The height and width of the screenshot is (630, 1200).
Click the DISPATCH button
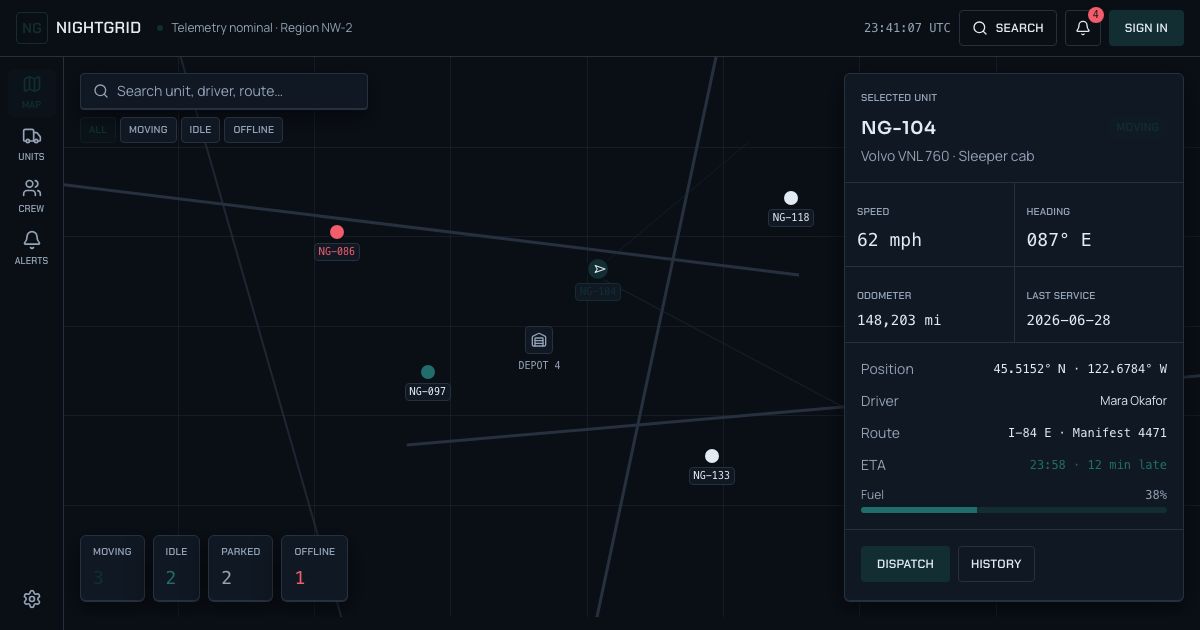[x=905, y=564]
